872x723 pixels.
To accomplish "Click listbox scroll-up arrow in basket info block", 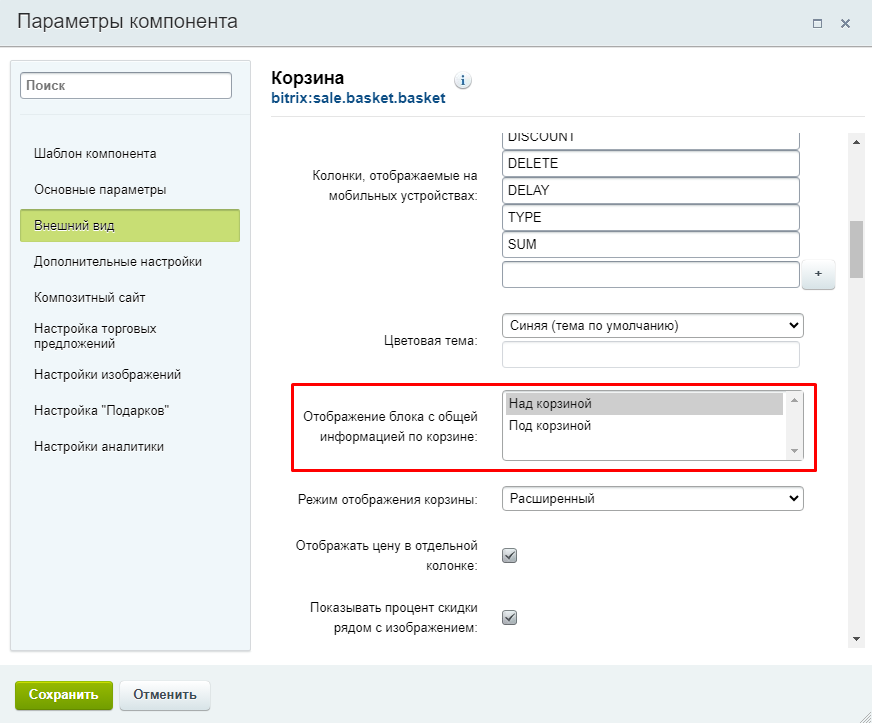I will click(x=794, y=400).
